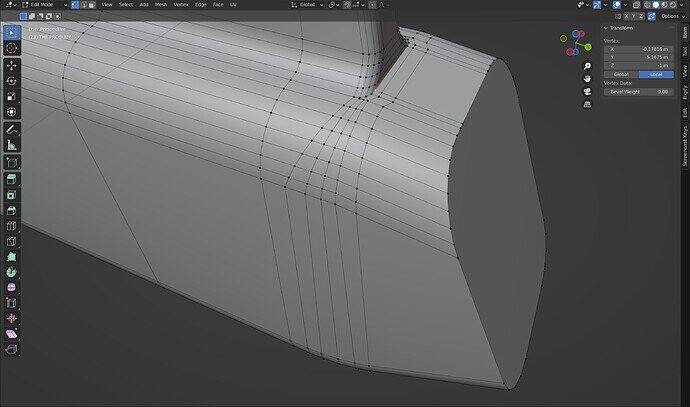This screenshot has height=407, width=690.
Task: Select the Rotate tool
Action: pyautogui.click(x=12, y=81)
